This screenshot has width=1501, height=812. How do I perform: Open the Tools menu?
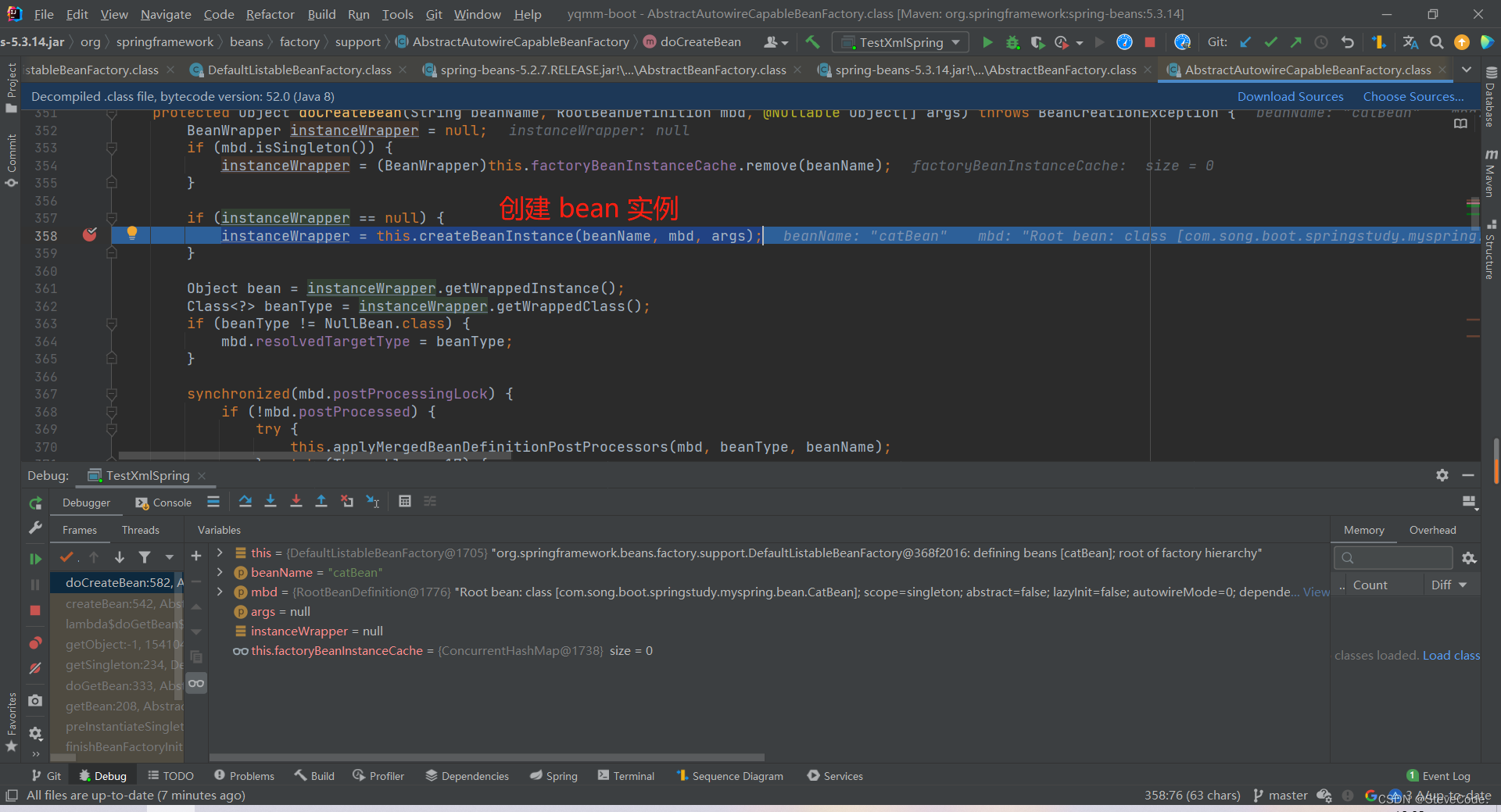(x=397, y=14)
